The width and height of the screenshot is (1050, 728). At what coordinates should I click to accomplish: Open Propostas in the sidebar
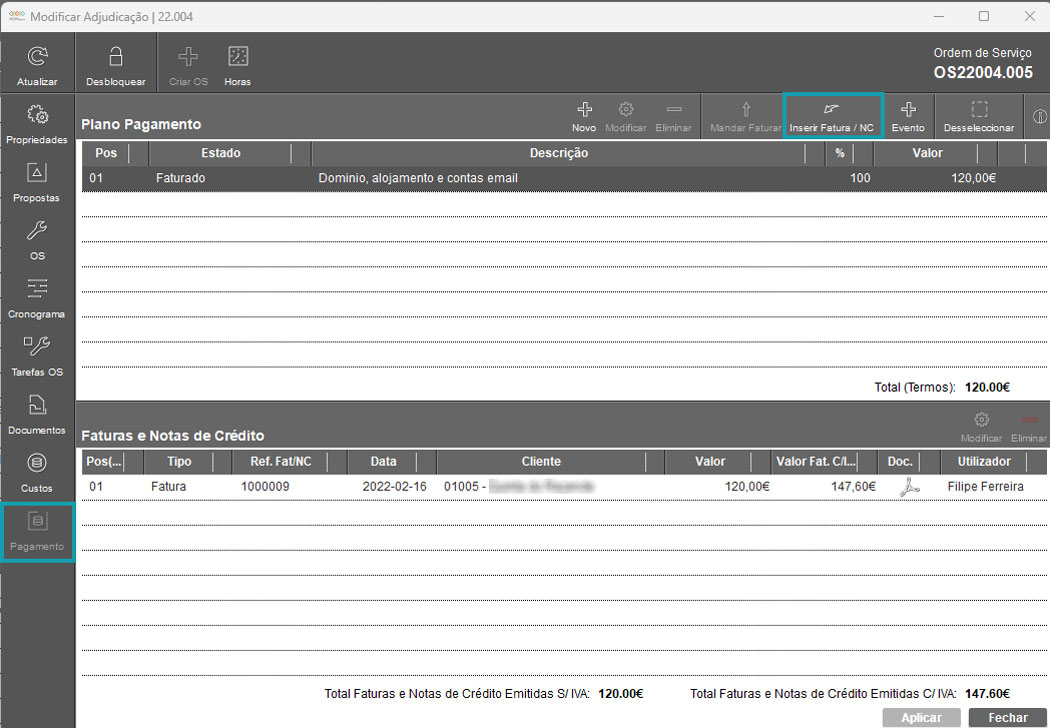point(37,183)
